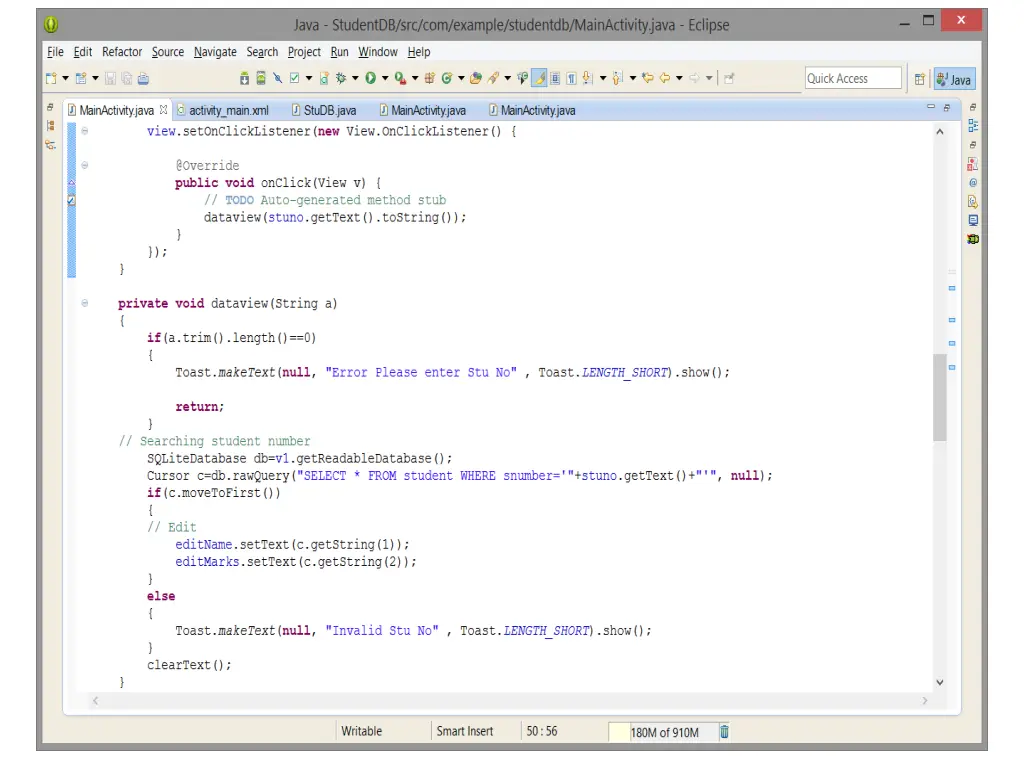Viewport: 1024px width, 768px height.
Task: Toggle the Pin Editor button
Action: pos(729,78)
